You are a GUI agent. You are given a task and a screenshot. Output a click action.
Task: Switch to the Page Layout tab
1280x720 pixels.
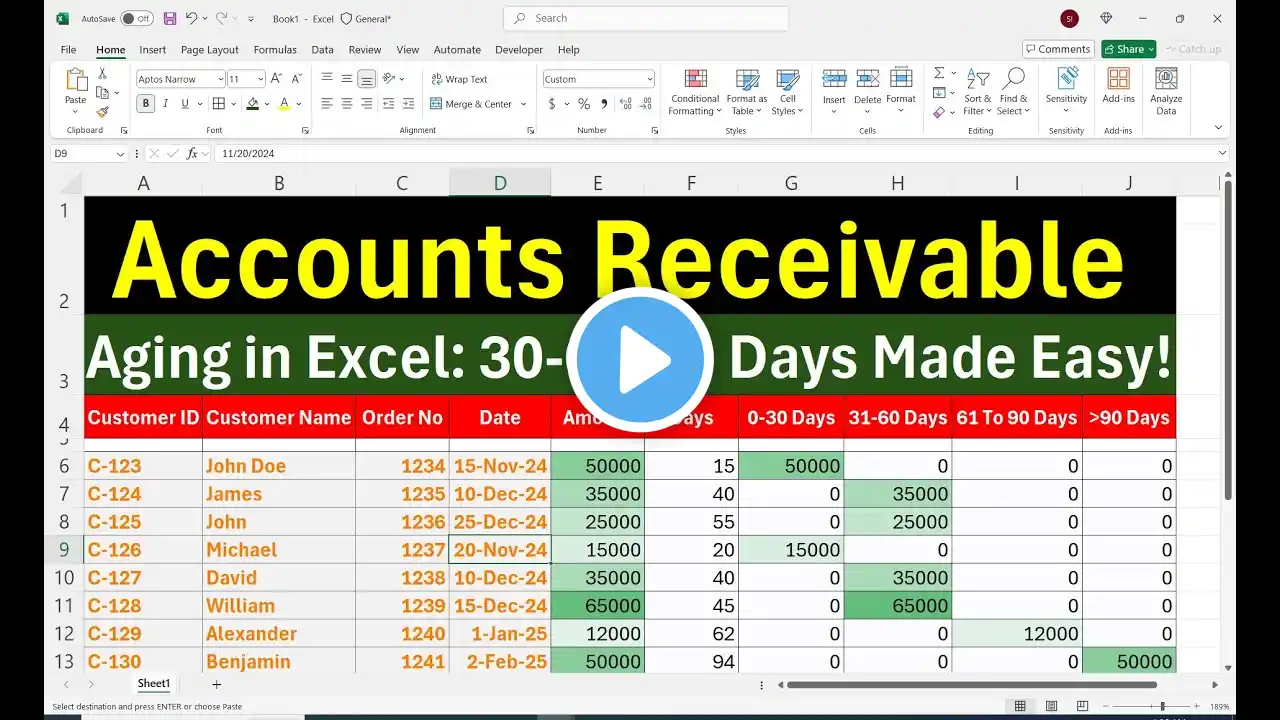tap(210, 50)
